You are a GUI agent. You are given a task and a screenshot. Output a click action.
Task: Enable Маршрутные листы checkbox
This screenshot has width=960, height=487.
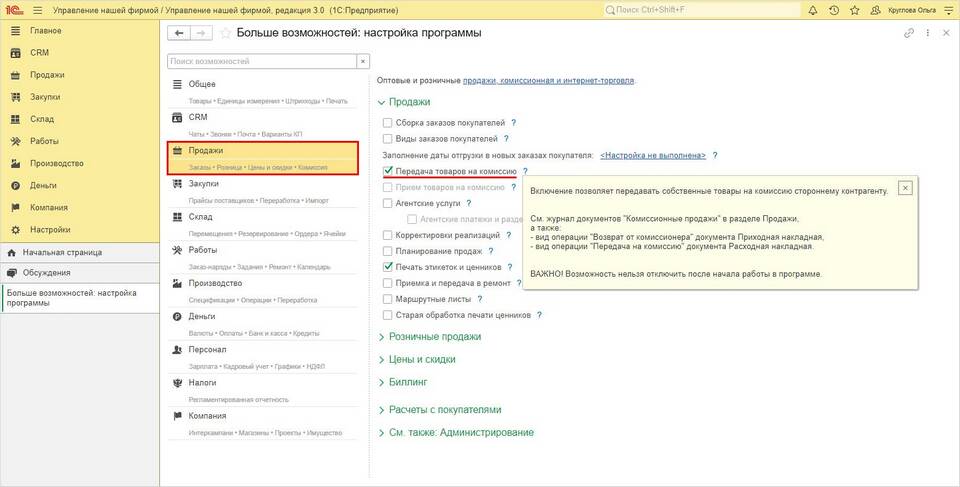pos(388,299)
